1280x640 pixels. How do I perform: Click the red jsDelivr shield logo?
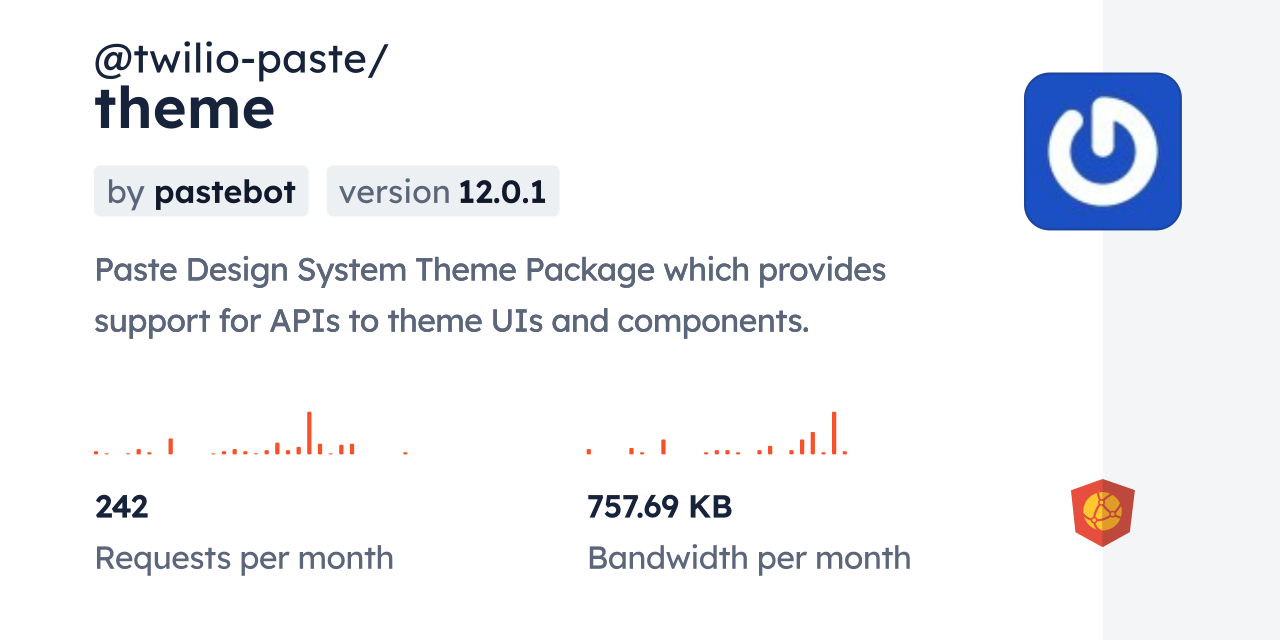1102,513
